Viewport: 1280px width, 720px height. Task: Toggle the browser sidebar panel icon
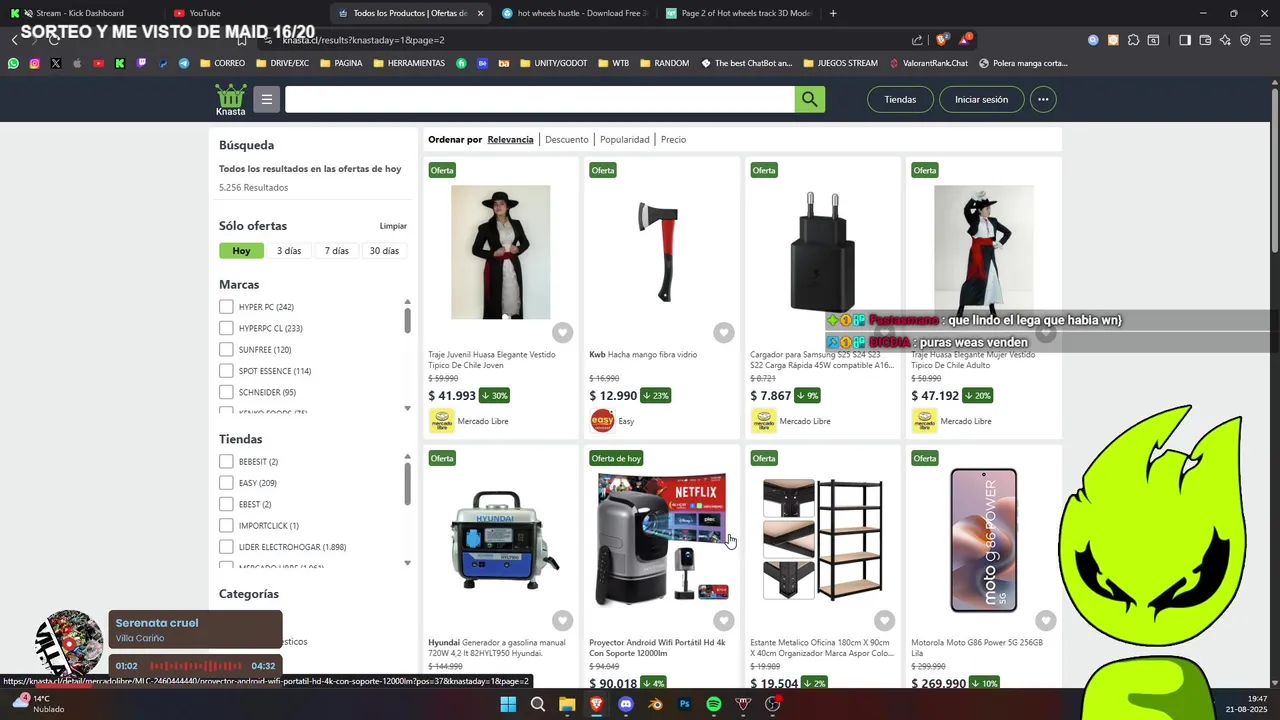click(1185, 40)
